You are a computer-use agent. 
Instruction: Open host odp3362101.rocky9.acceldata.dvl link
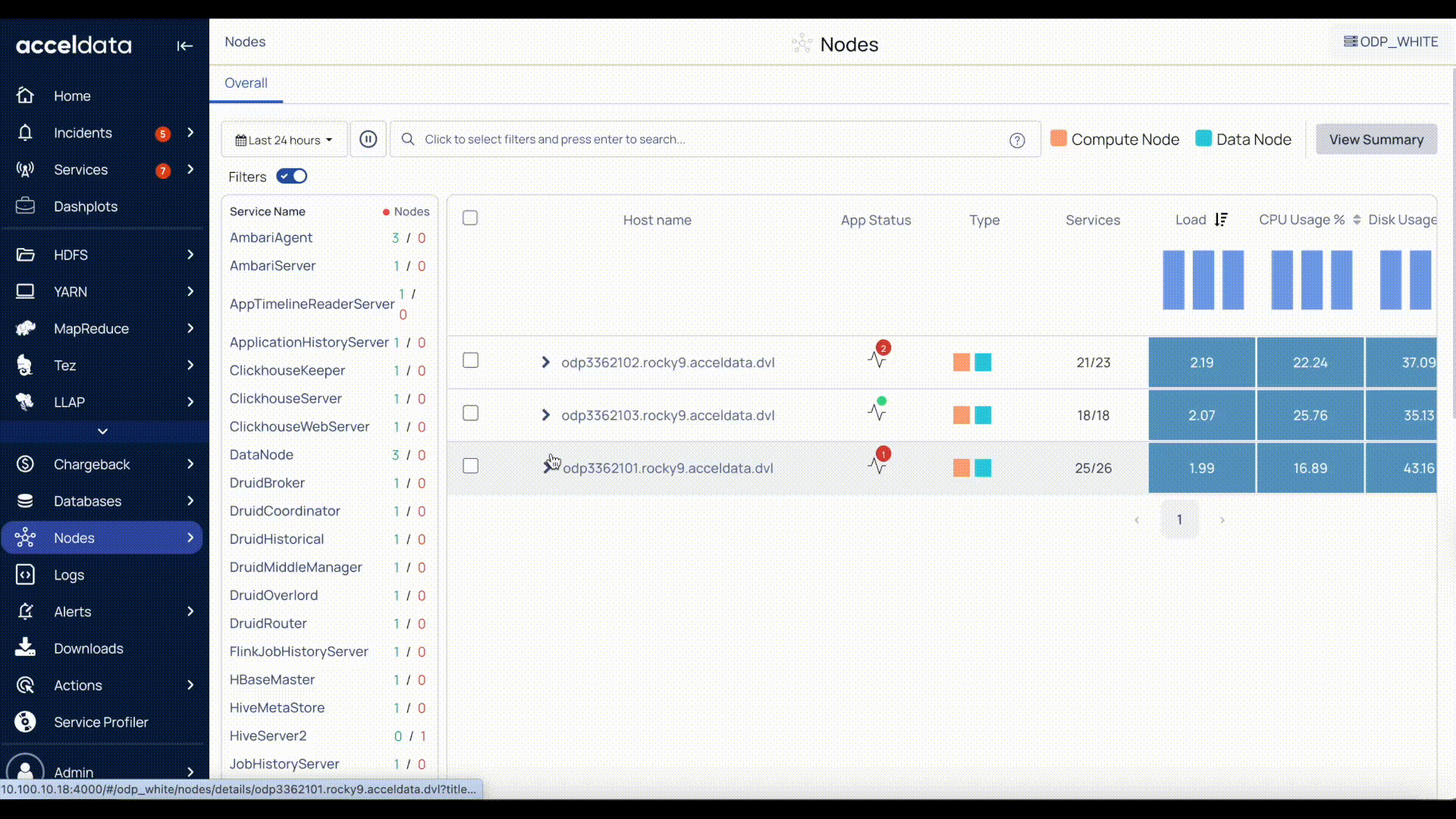click(x=668, y=469)
